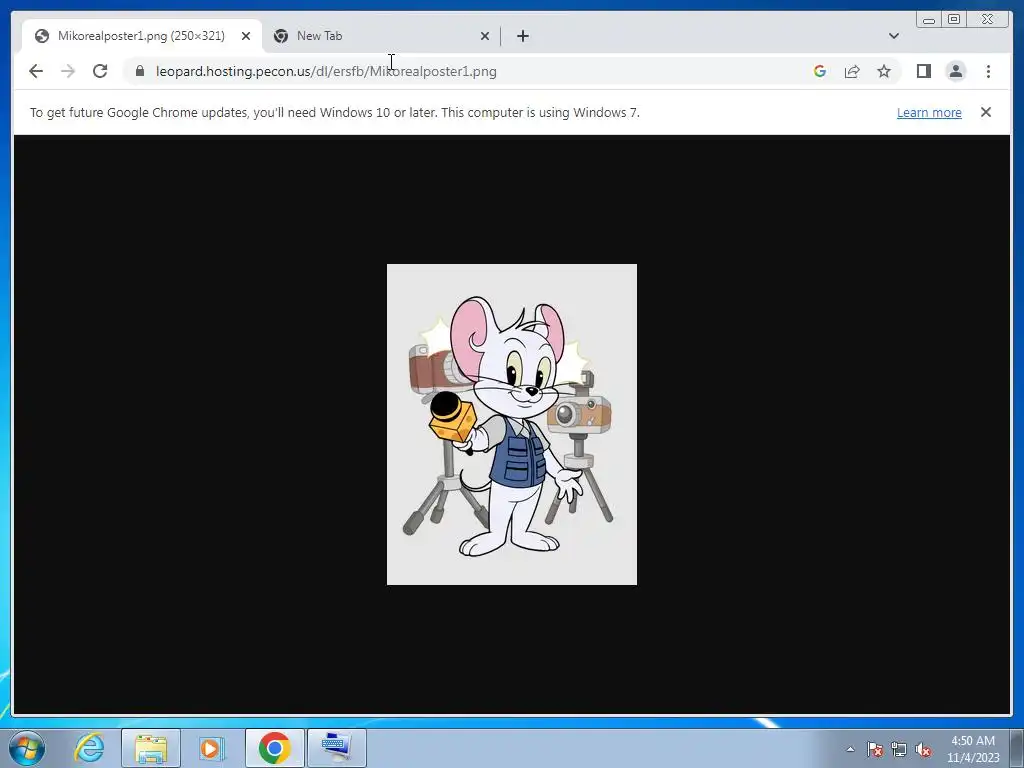
Task: Restore down the Chrome window
Action: click(x=953, y=20)
